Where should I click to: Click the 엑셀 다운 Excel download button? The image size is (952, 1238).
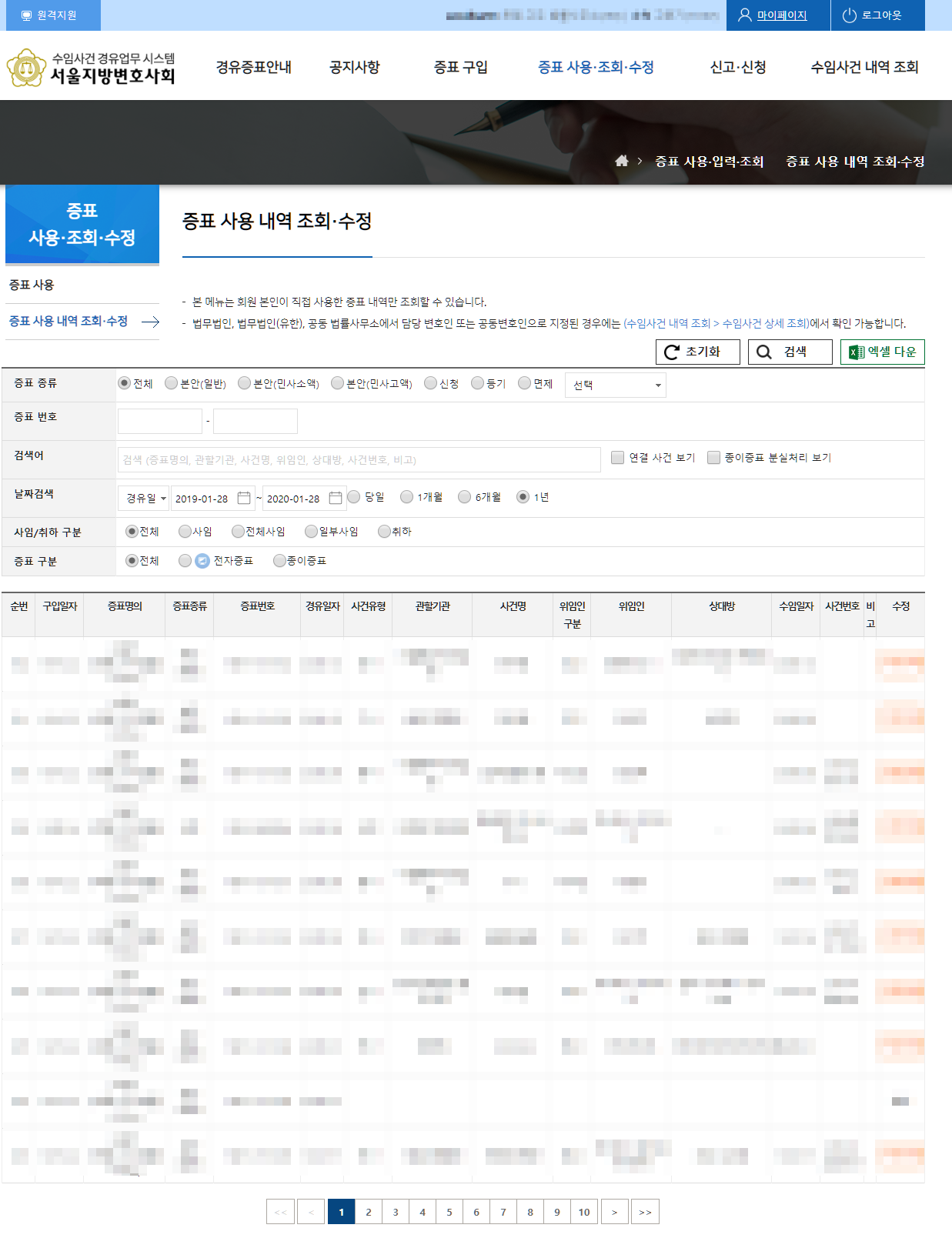882,352
